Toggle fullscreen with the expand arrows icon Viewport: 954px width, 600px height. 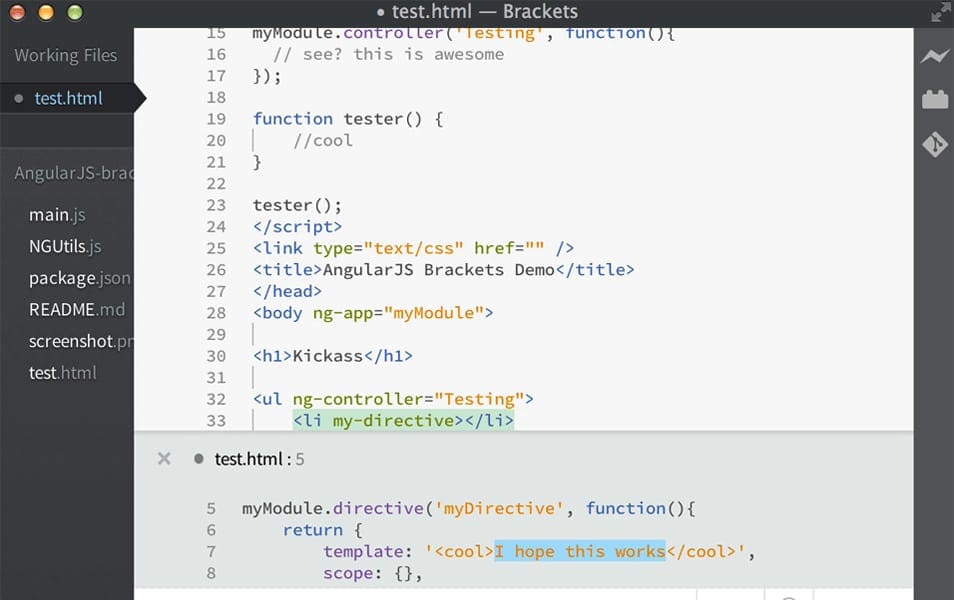pyautogui.click(x=940, y=12)
